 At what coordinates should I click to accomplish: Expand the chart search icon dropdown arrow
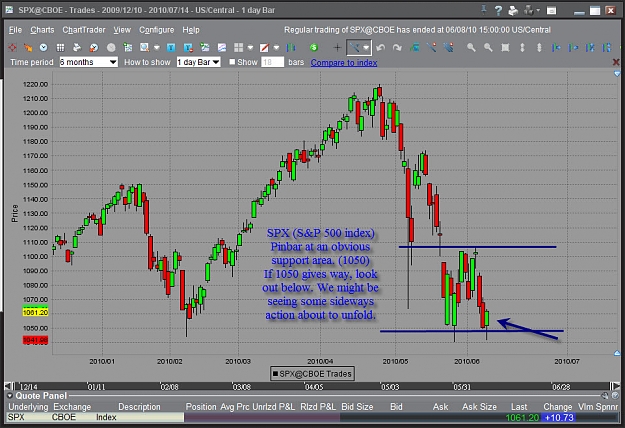(157, 48)
